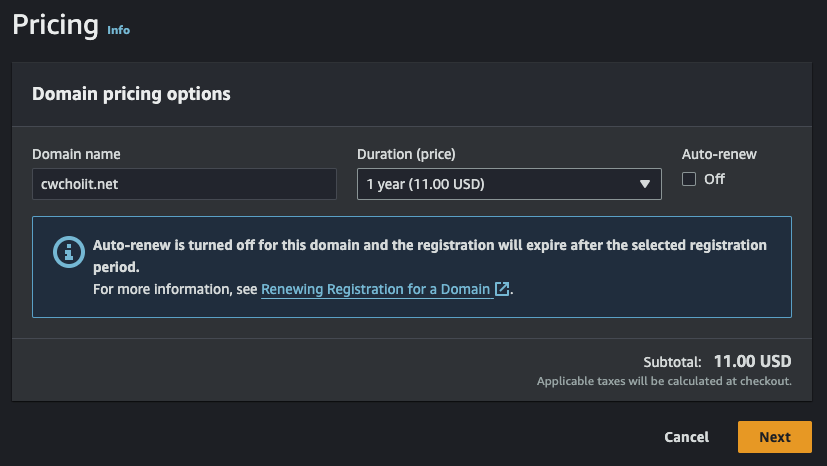Open the Info link next to Pricing
The width and height of the screenshot is (827, 466).
tap(118, 30)
